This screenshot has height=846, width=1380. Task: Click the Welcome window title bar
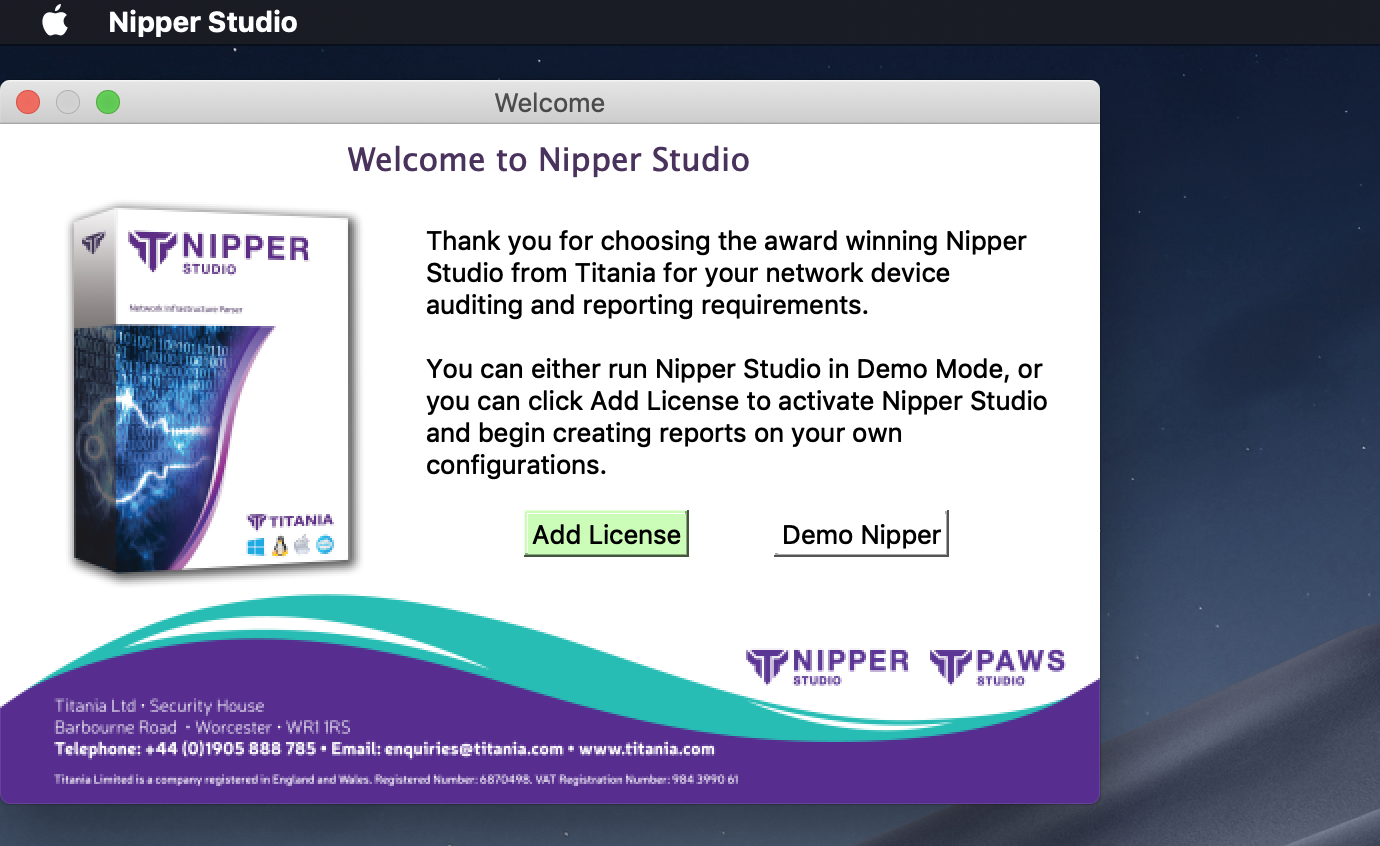[550, 102]
